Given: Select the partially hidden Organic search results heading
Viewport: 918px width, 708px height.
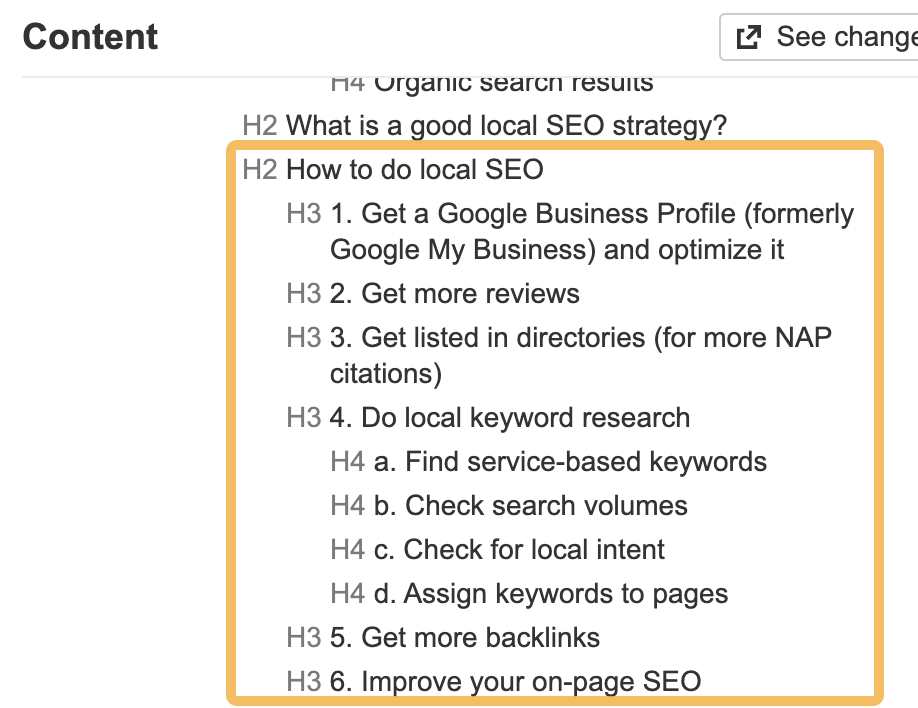Looking at the screenshot, I should coord(513,83).
